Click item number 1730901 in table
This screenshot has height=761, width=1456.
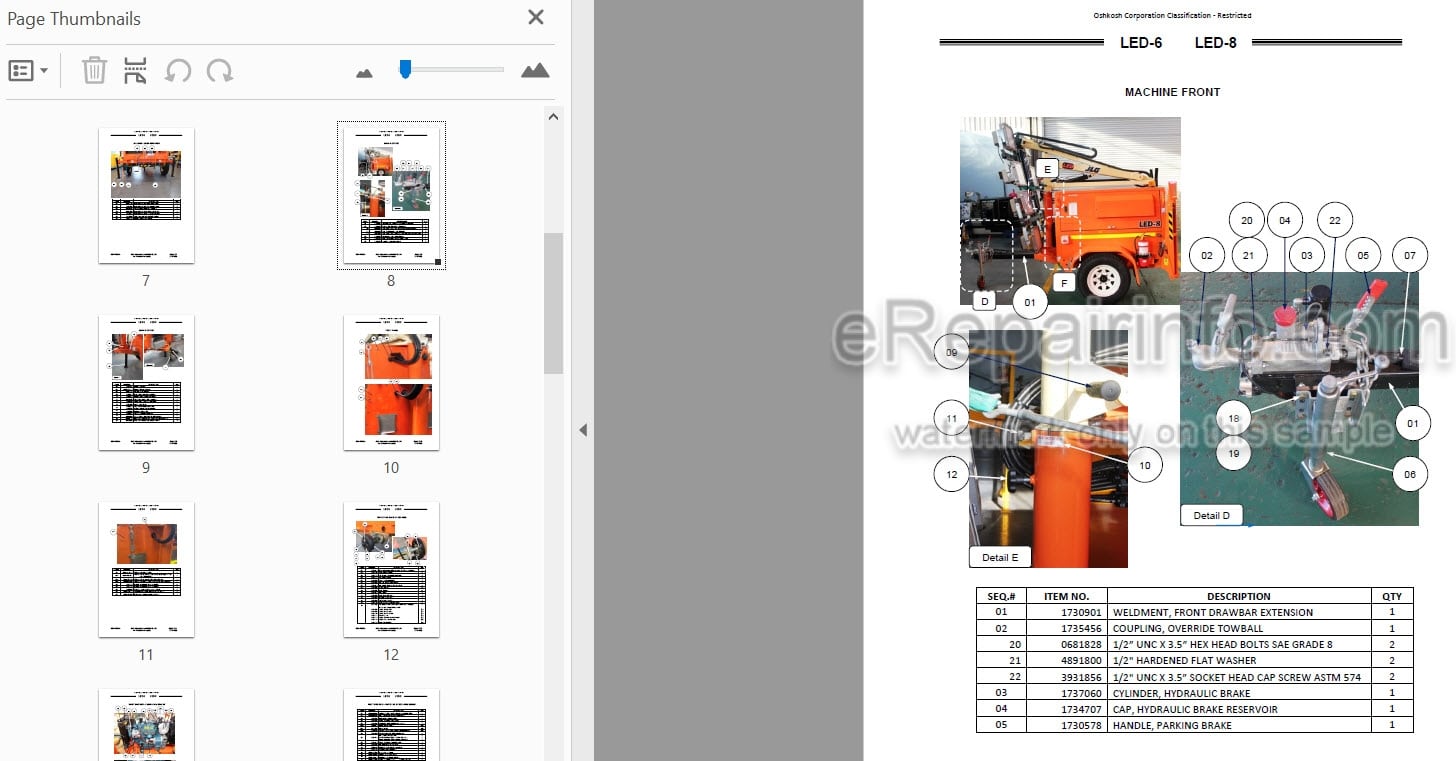pyautogui.click(x=1081, y=613)
